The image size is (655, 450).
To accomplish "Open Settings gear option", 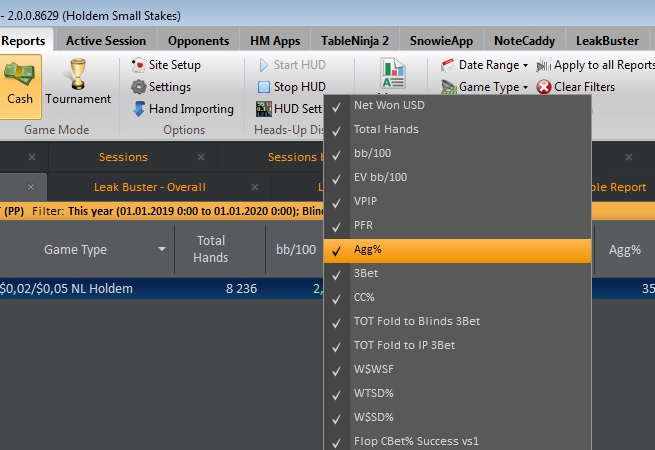I will coord(161,87).
